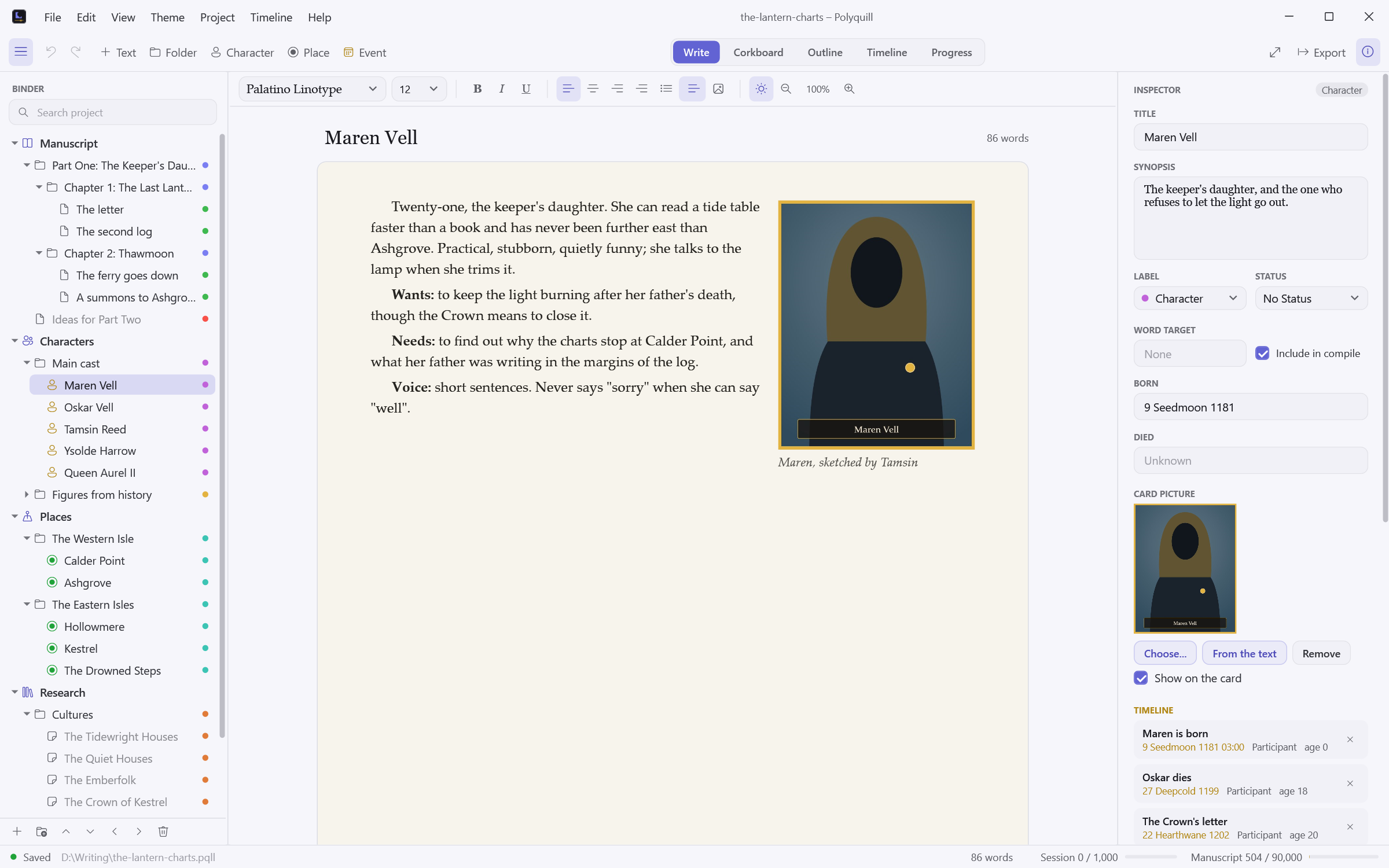
Task: Open the Theme menu
Action: pyautogui.click(x=167, y=17)
